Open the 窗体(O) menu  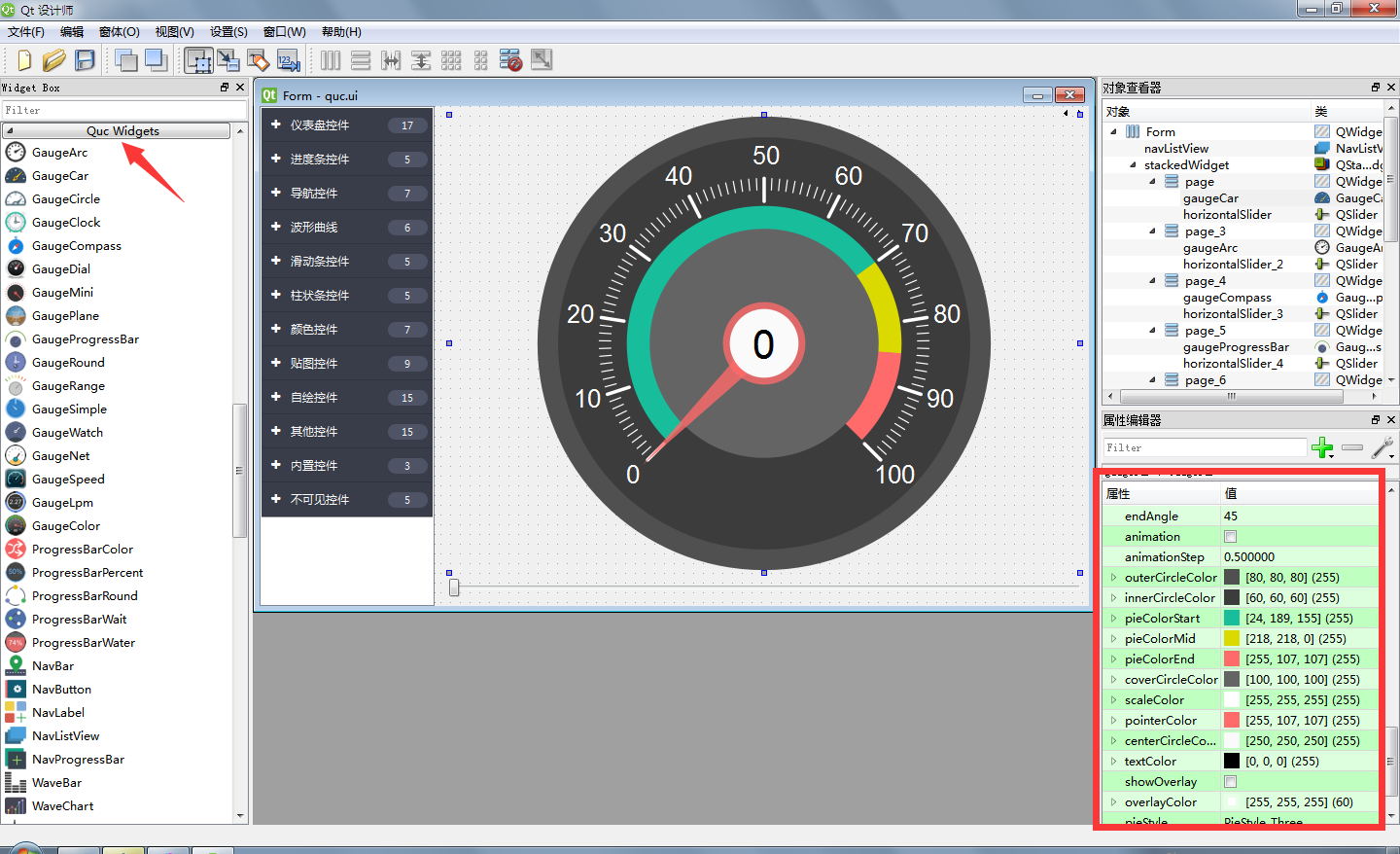pyautogui.click(x=119, y=32)
